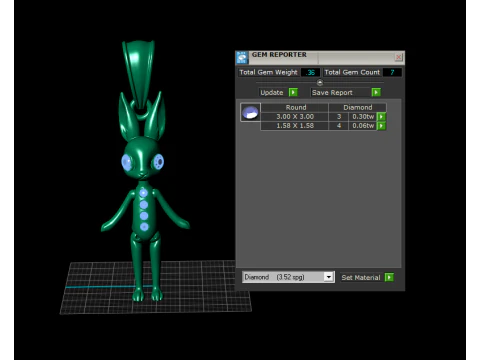Click the Save Report button label
This screenshot has height=360, width=480.
(332, 92)
